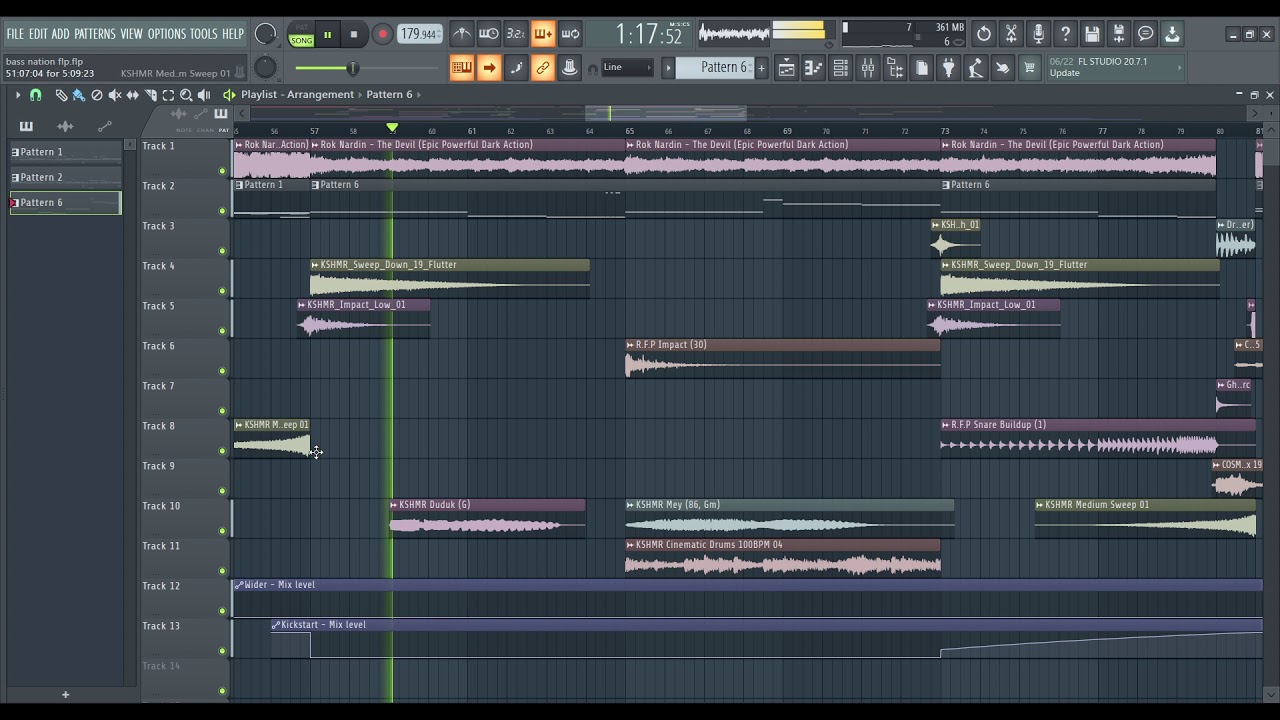Select the delete tool
The width and height of the screenshot is (1280, 720).
97,95
